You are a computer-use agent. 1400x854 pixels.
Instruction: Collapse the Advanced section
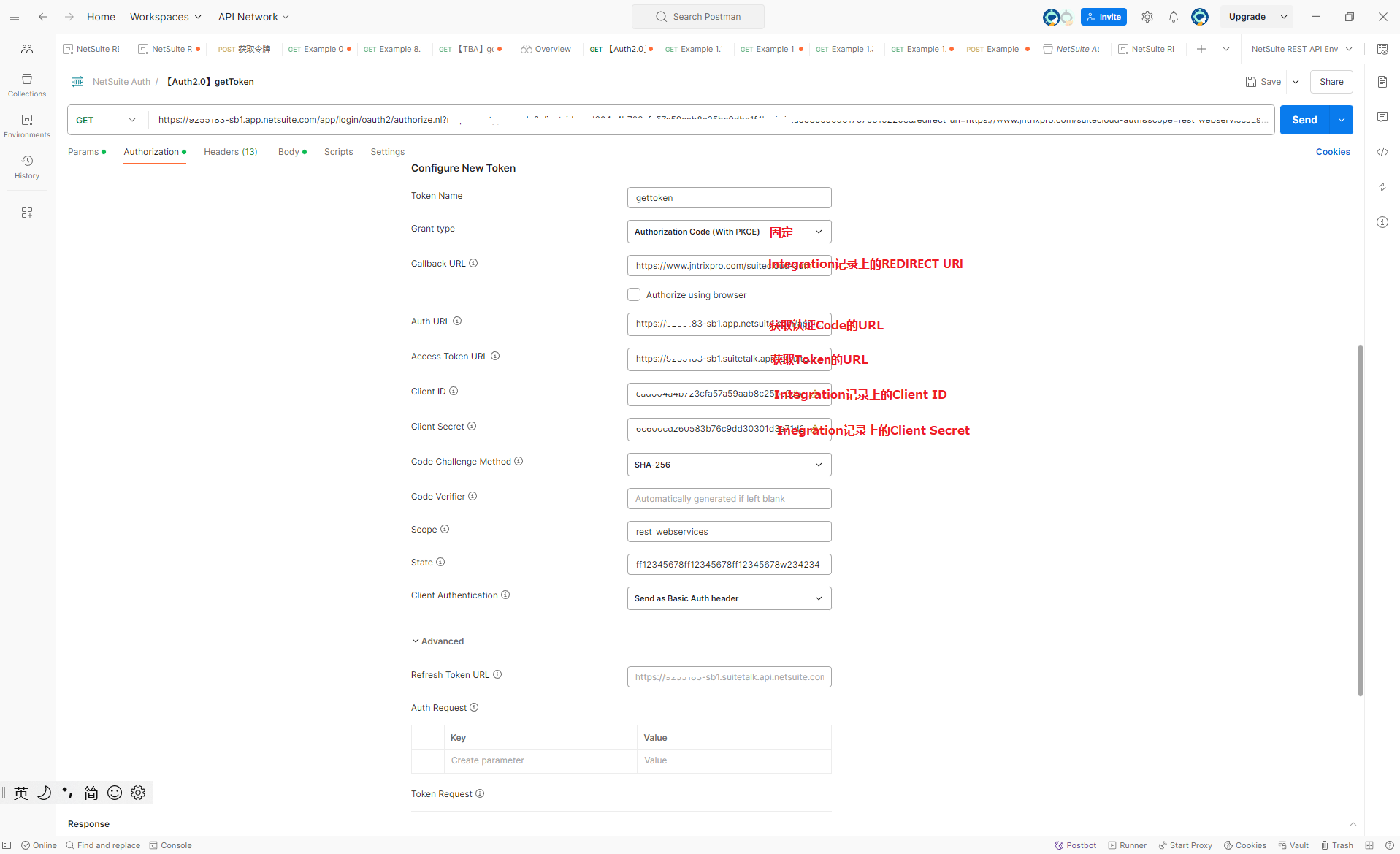(x=437, y=641)
